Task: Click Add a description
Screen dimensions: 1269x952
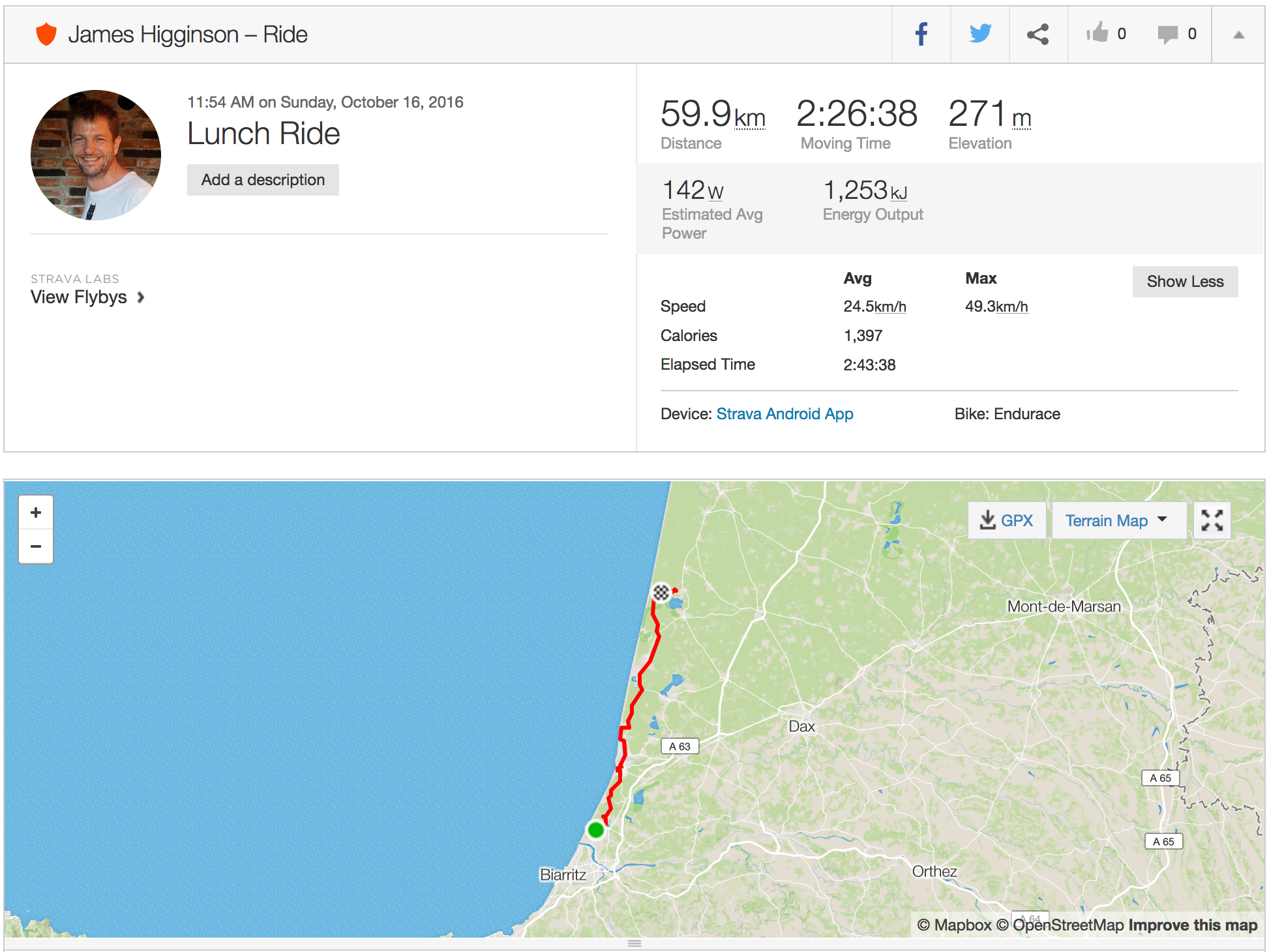Action: click(x=263, y=180)
